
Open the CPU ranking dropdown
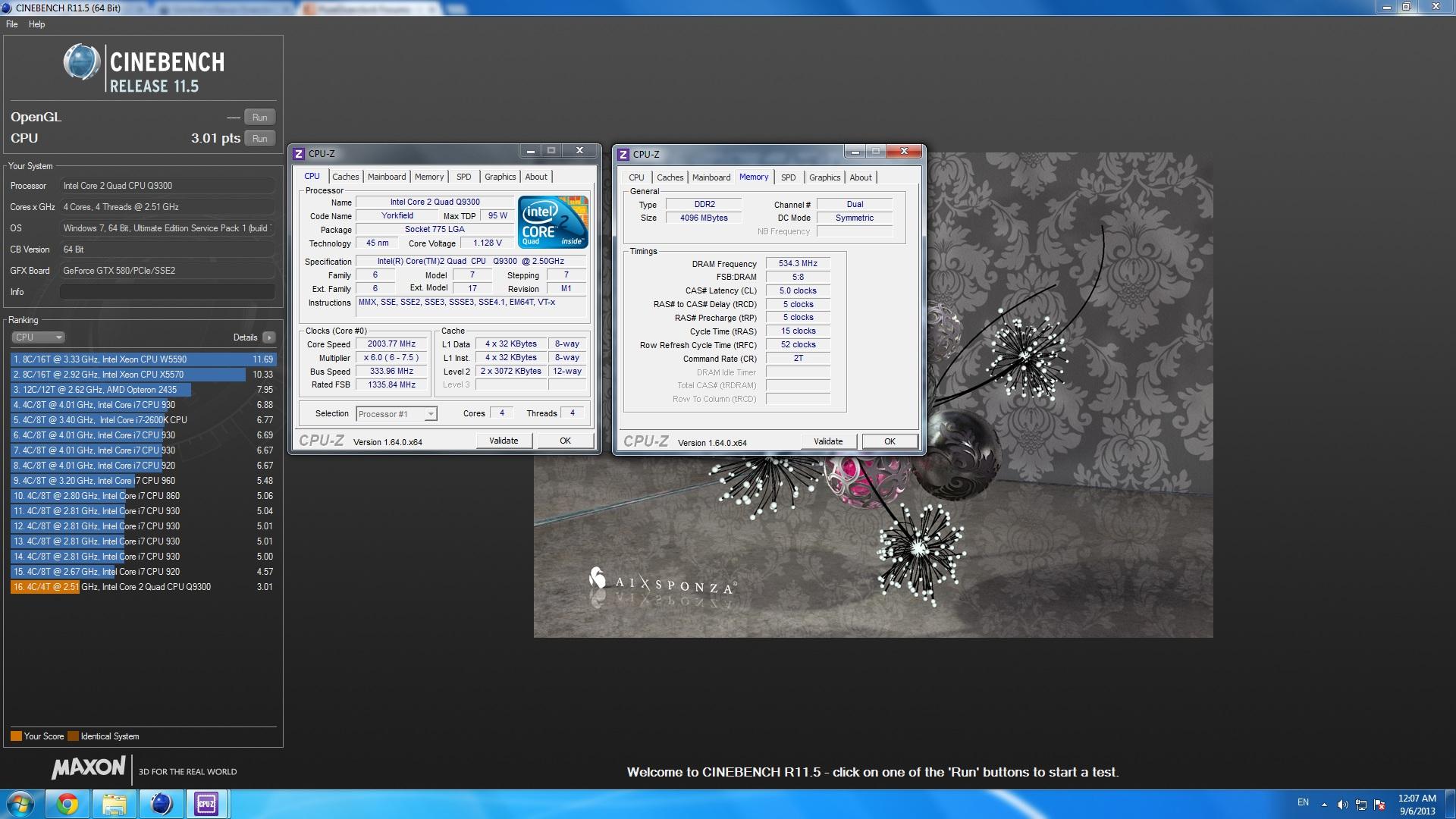[x=38, y=337]
